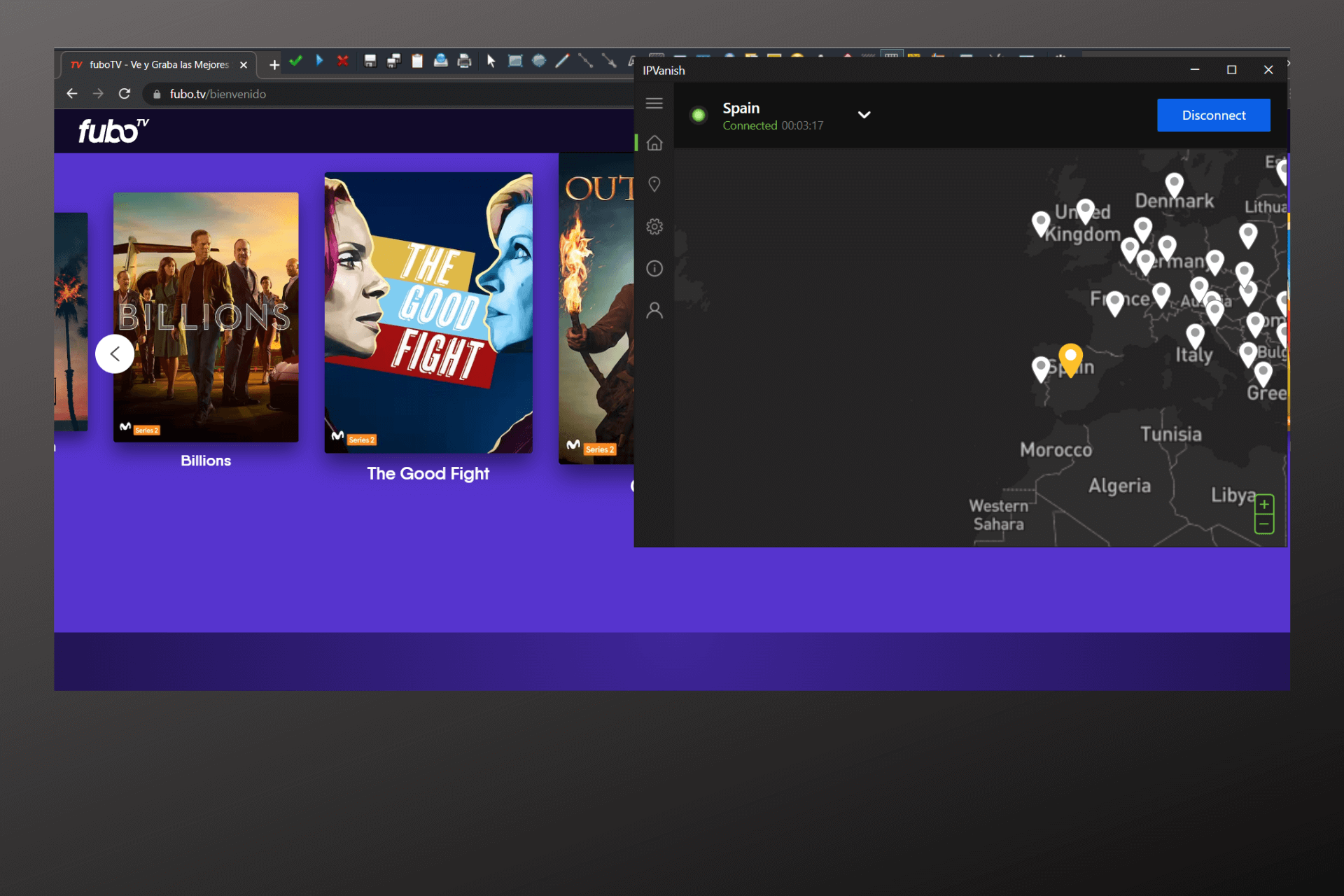Viewport: 1344px width, 896px height.
Task: Open a new browser tab
Action: (x=274, y=65)
